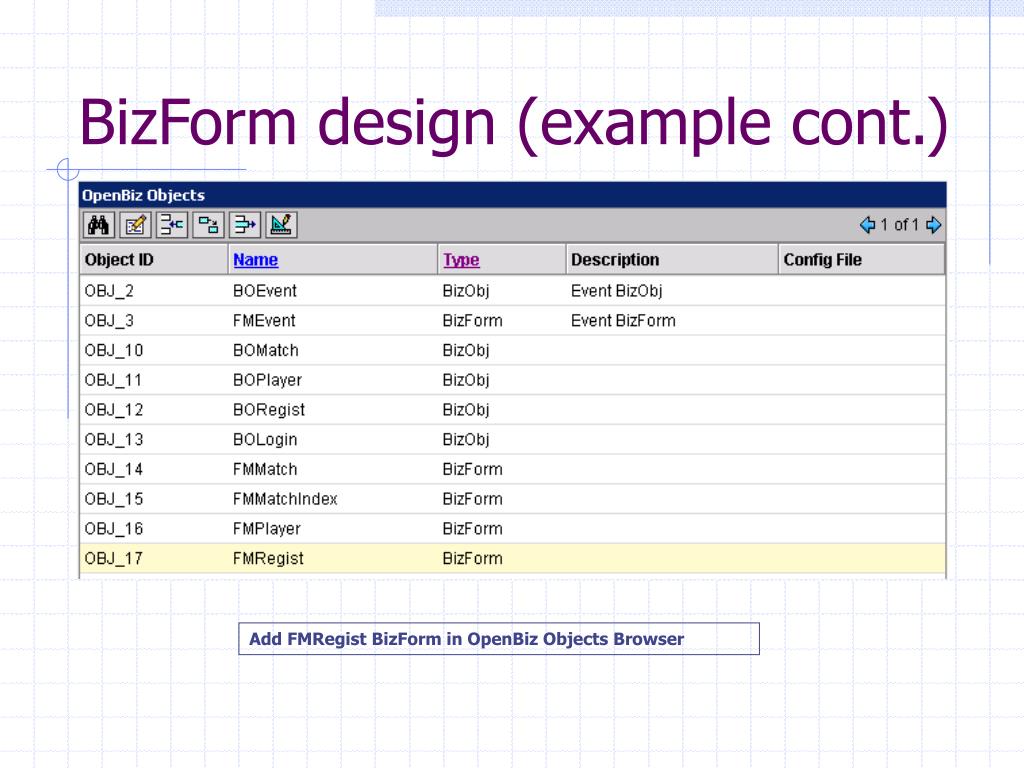
Task: Select the OBJ_13 row ID
Action: click(114, 440)
